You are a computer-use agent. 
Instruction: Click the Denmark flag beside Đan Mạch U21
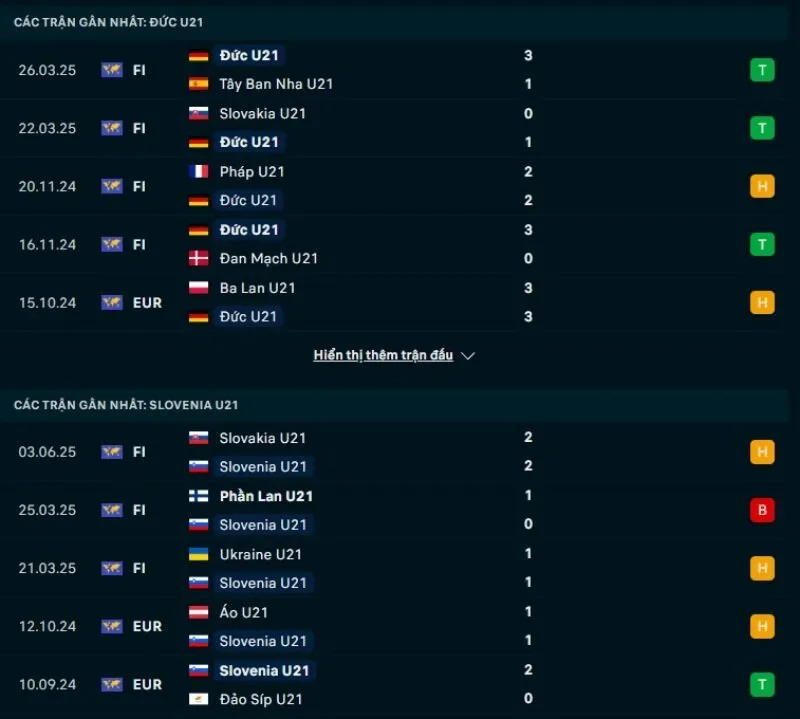click(197, 258)
